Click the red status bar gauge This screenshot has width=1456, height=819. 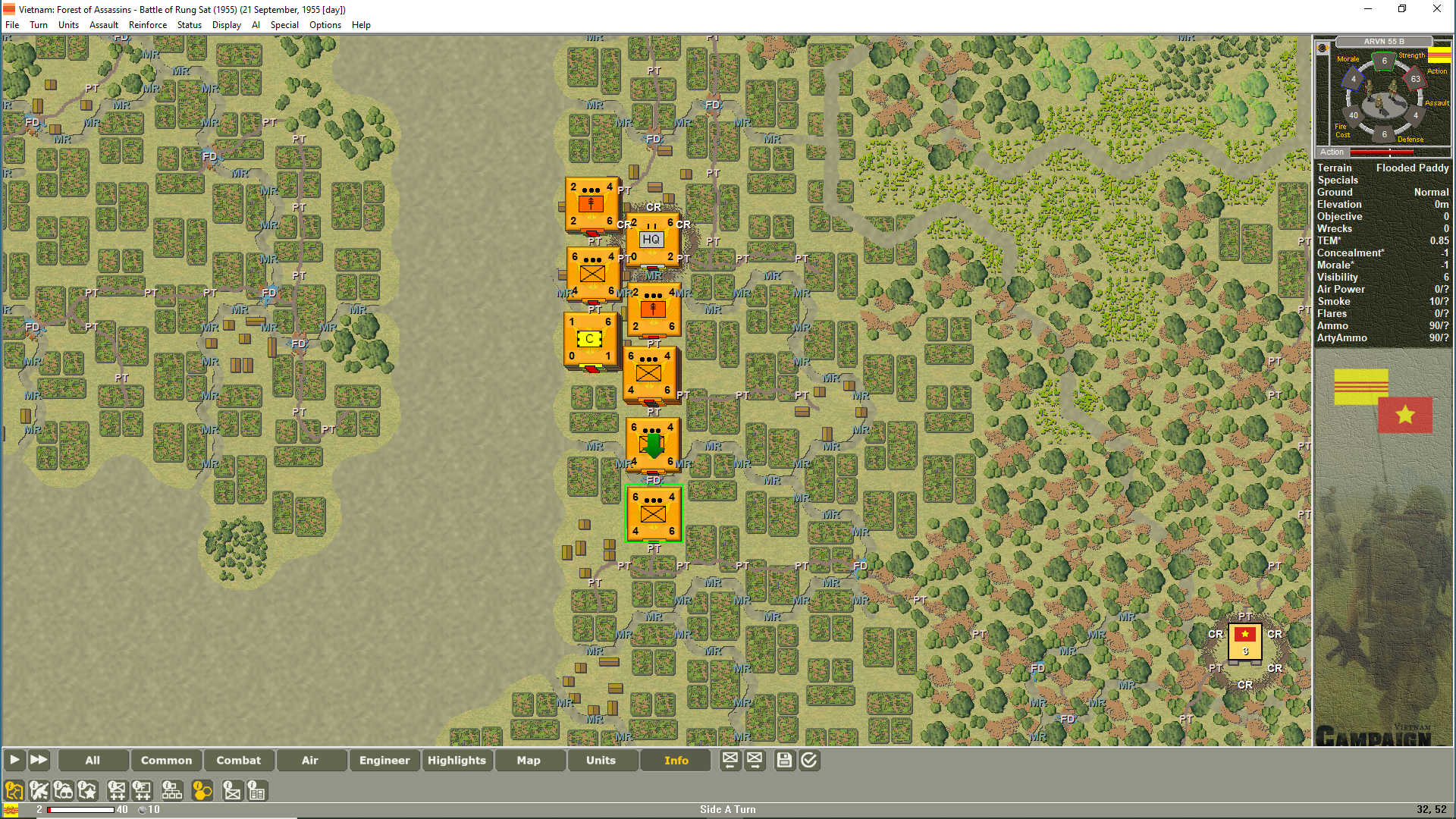pyautogui.click(x=80, y=810)
